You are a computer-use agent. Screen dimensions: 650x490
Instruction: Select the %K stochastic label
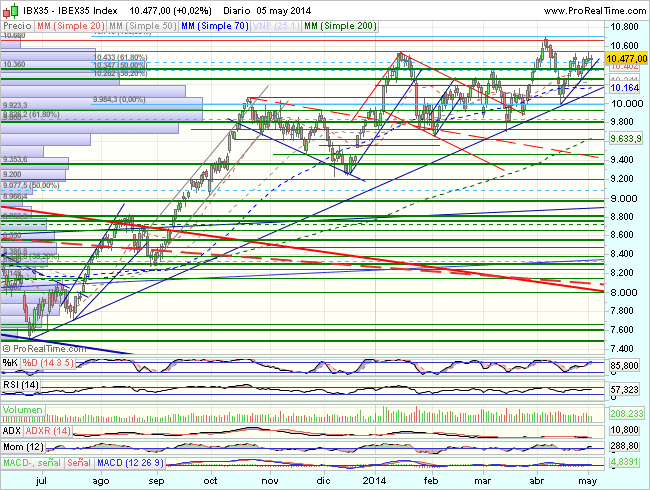pos(9,361)
